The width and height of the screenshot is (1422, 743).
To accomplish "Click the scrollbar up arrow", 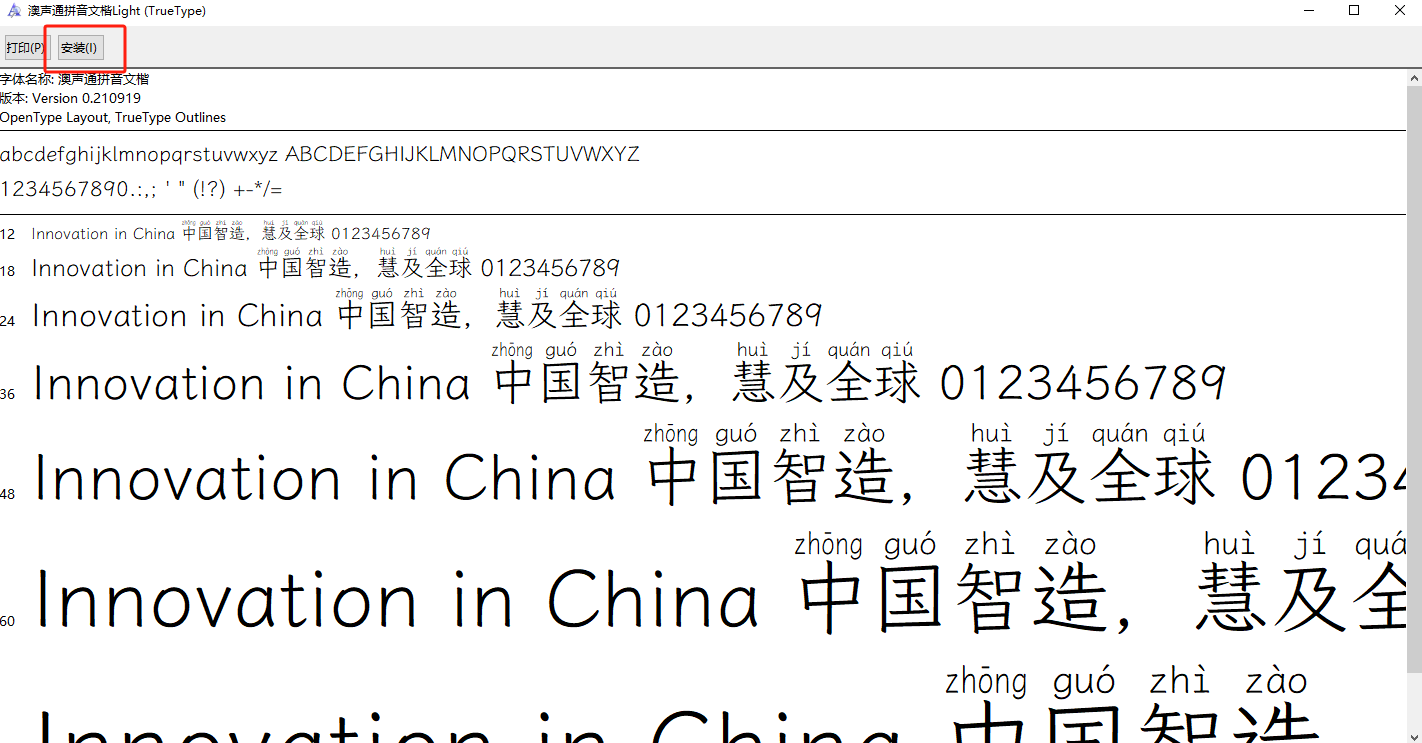I will coord(1414,78).
